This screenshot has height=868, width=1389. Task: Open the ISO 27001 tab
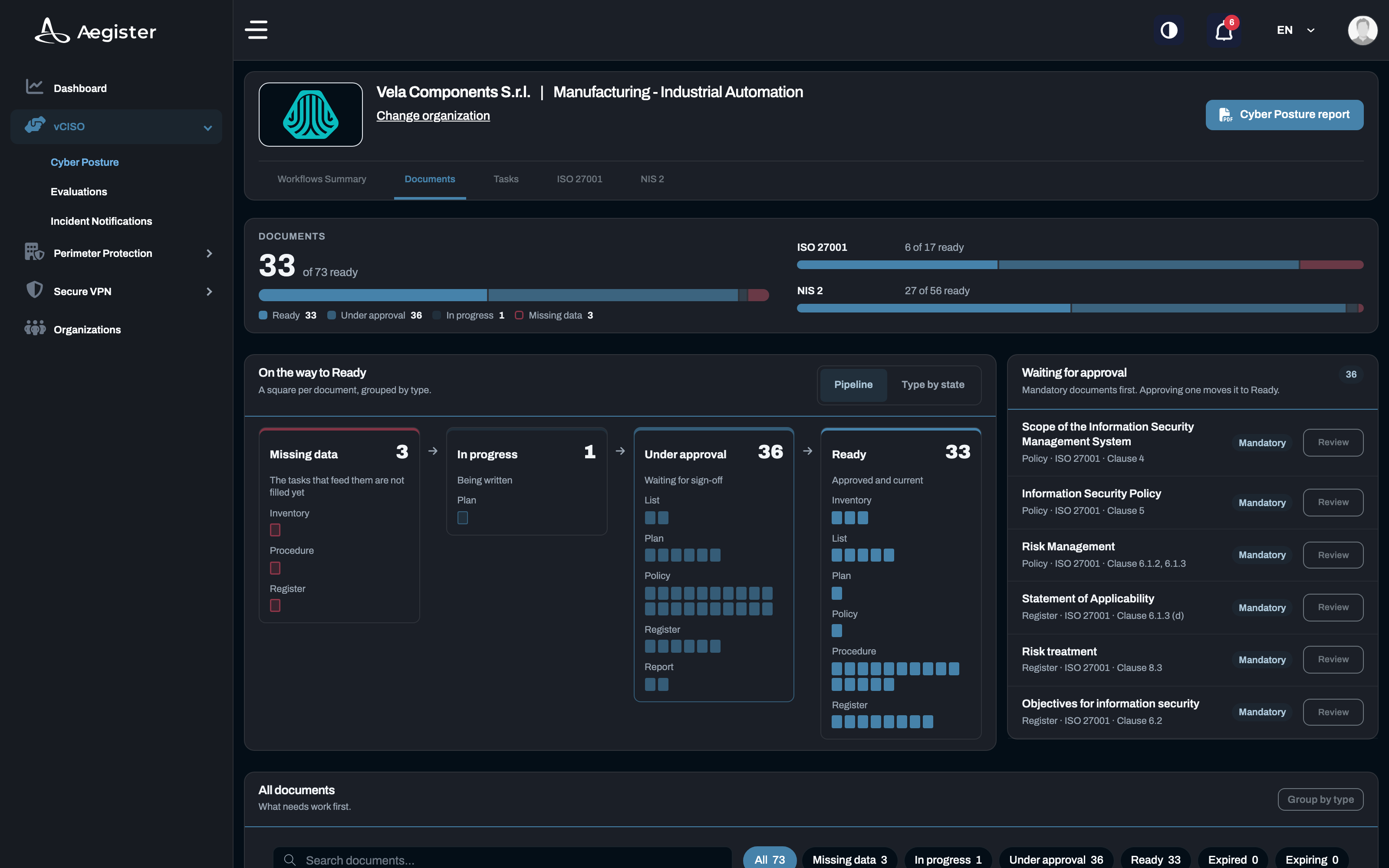click(x=579, y=179)
